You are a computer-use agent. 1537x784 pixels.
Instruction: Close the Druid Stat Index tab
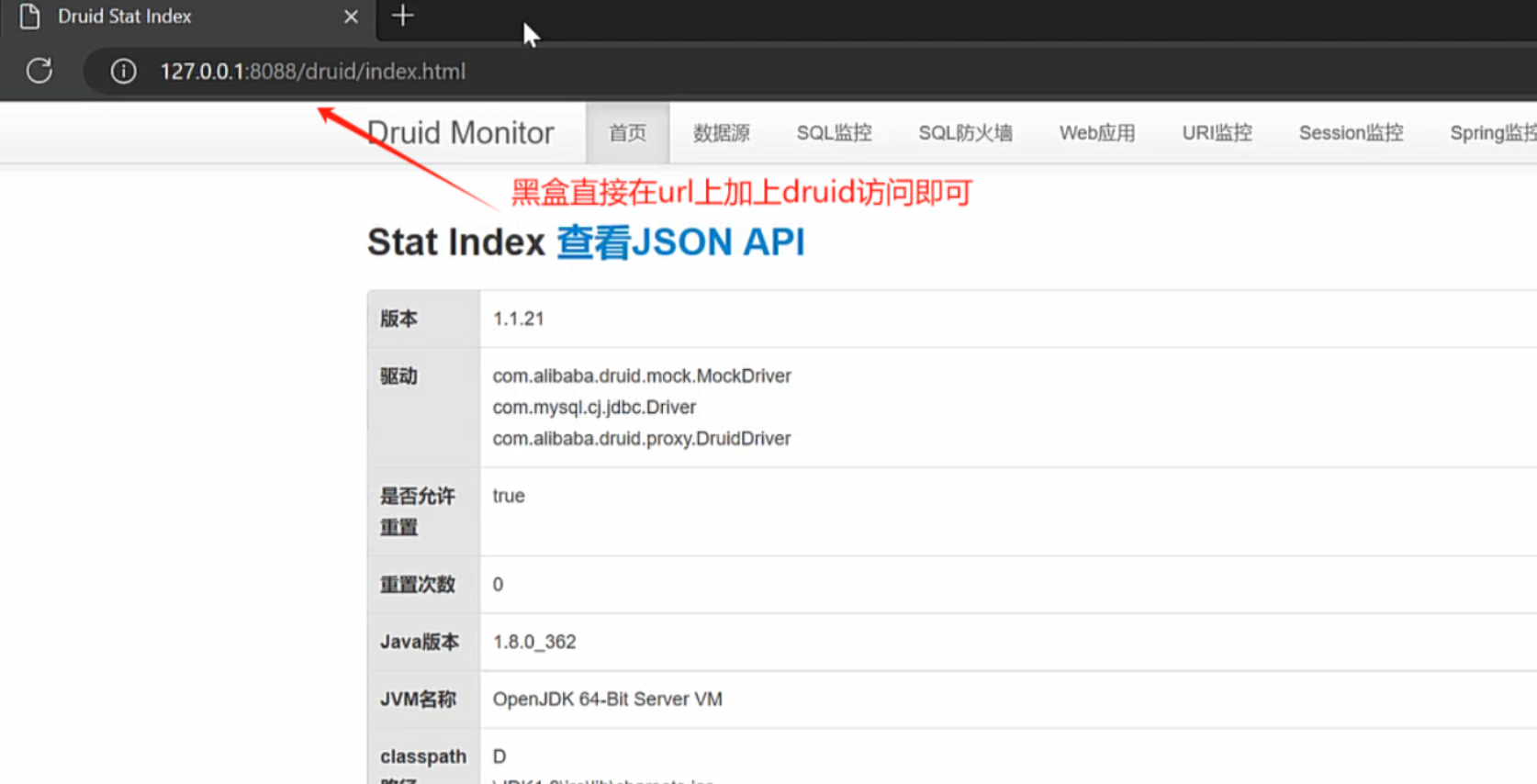coord(351,17)
